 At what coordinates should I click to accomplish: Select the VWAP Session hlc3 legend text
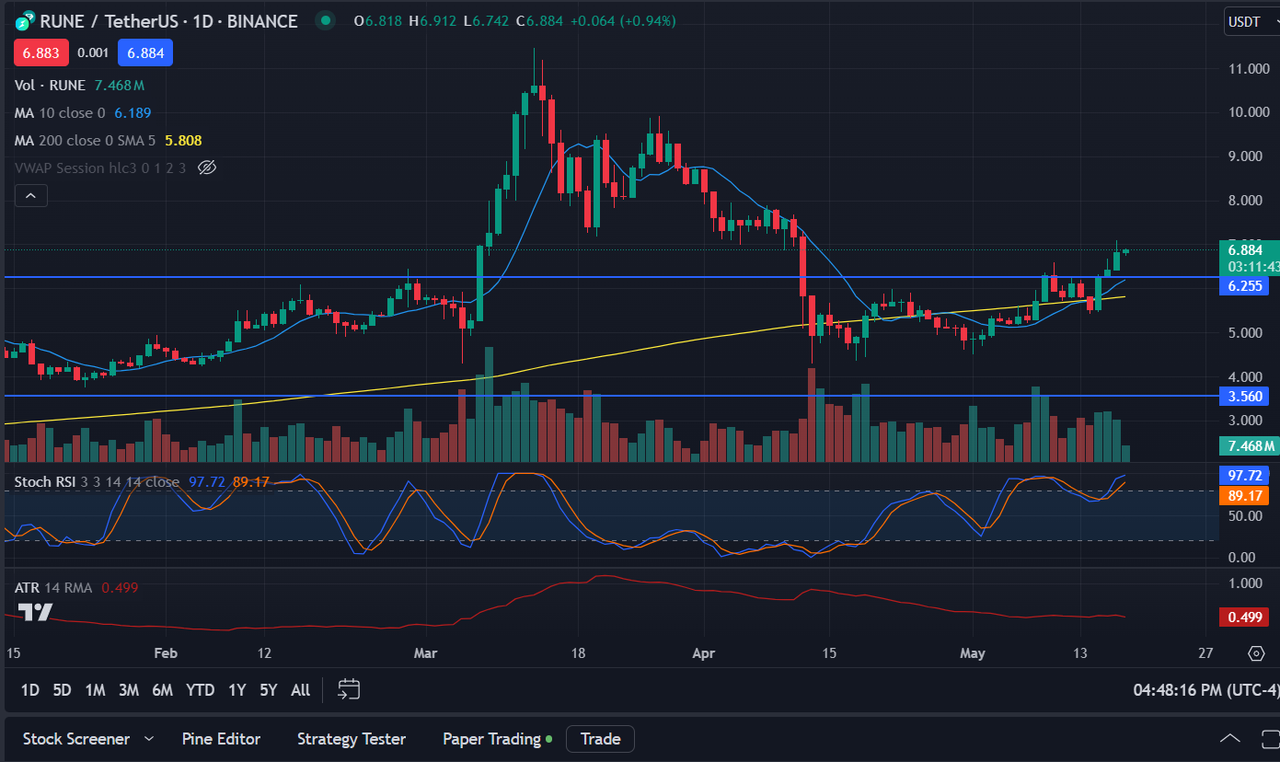[x=100, y=168]
